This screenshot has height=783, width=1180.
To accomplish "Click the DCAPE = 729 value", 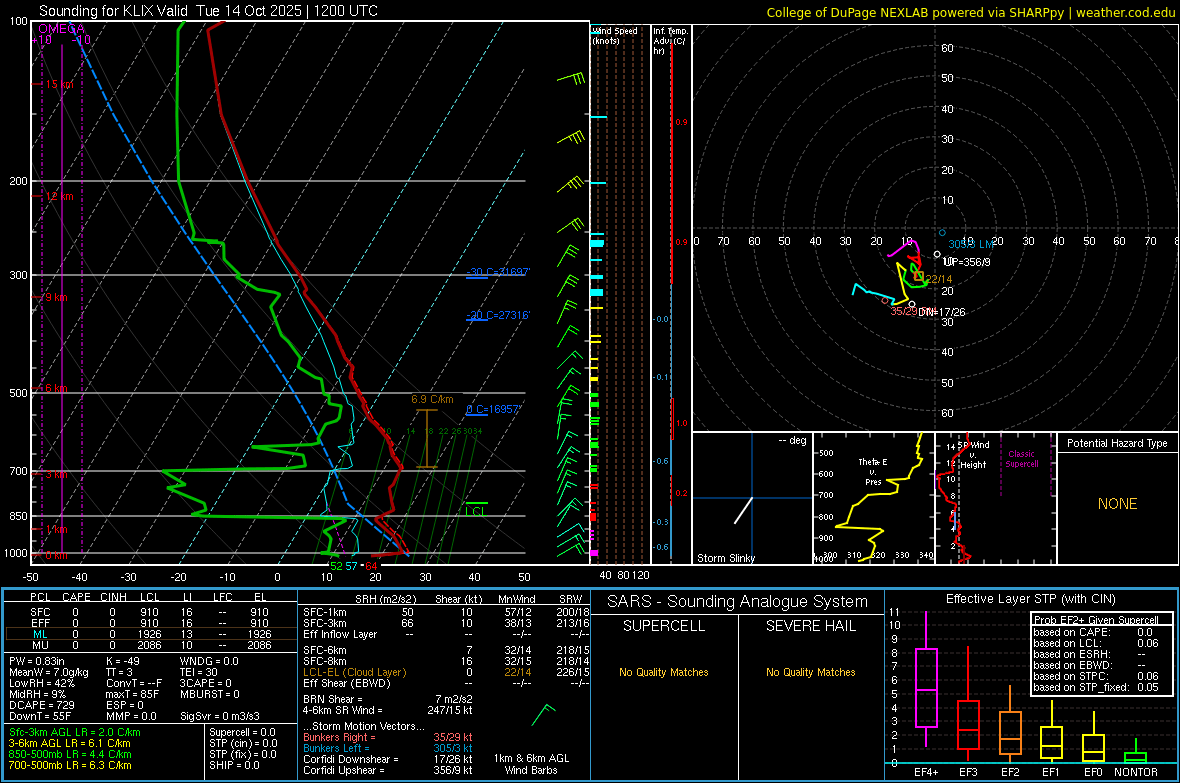I will 41,705.
